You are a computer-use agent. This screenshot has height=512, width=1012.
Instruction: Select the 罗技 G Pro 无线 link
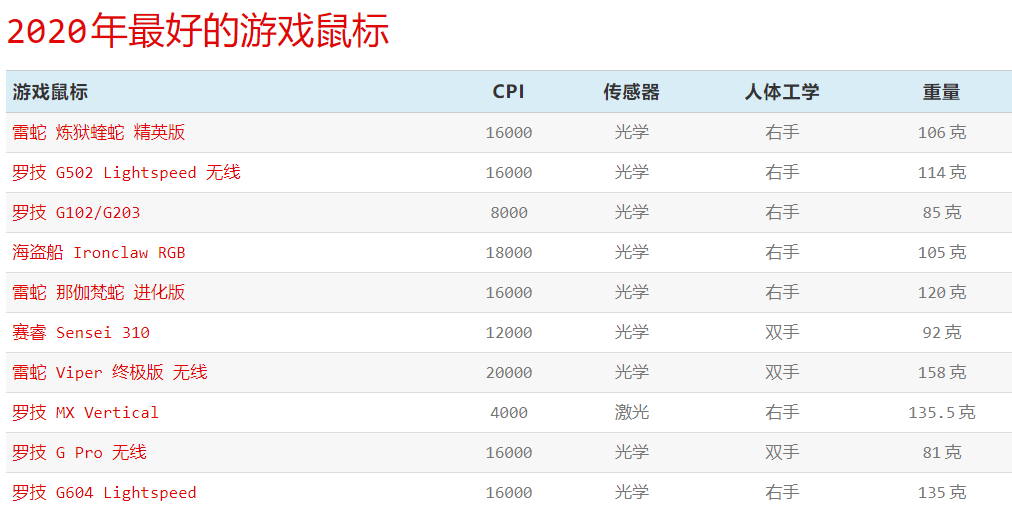(x=80, y=452)
